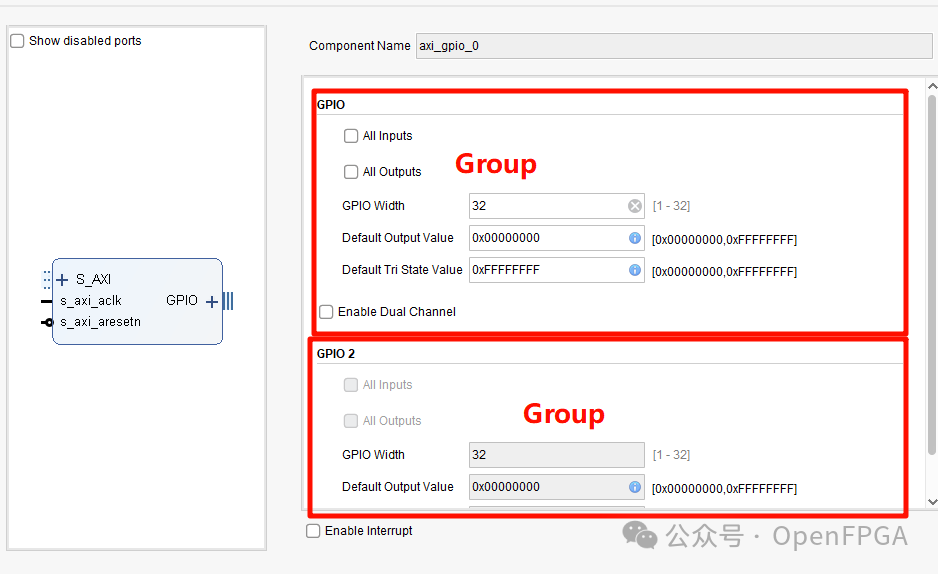The height and width of the screenshot is (574, 938).
Task: Open info icon in GPIO 2 Default Output Value field
Action: coord(635,487)
